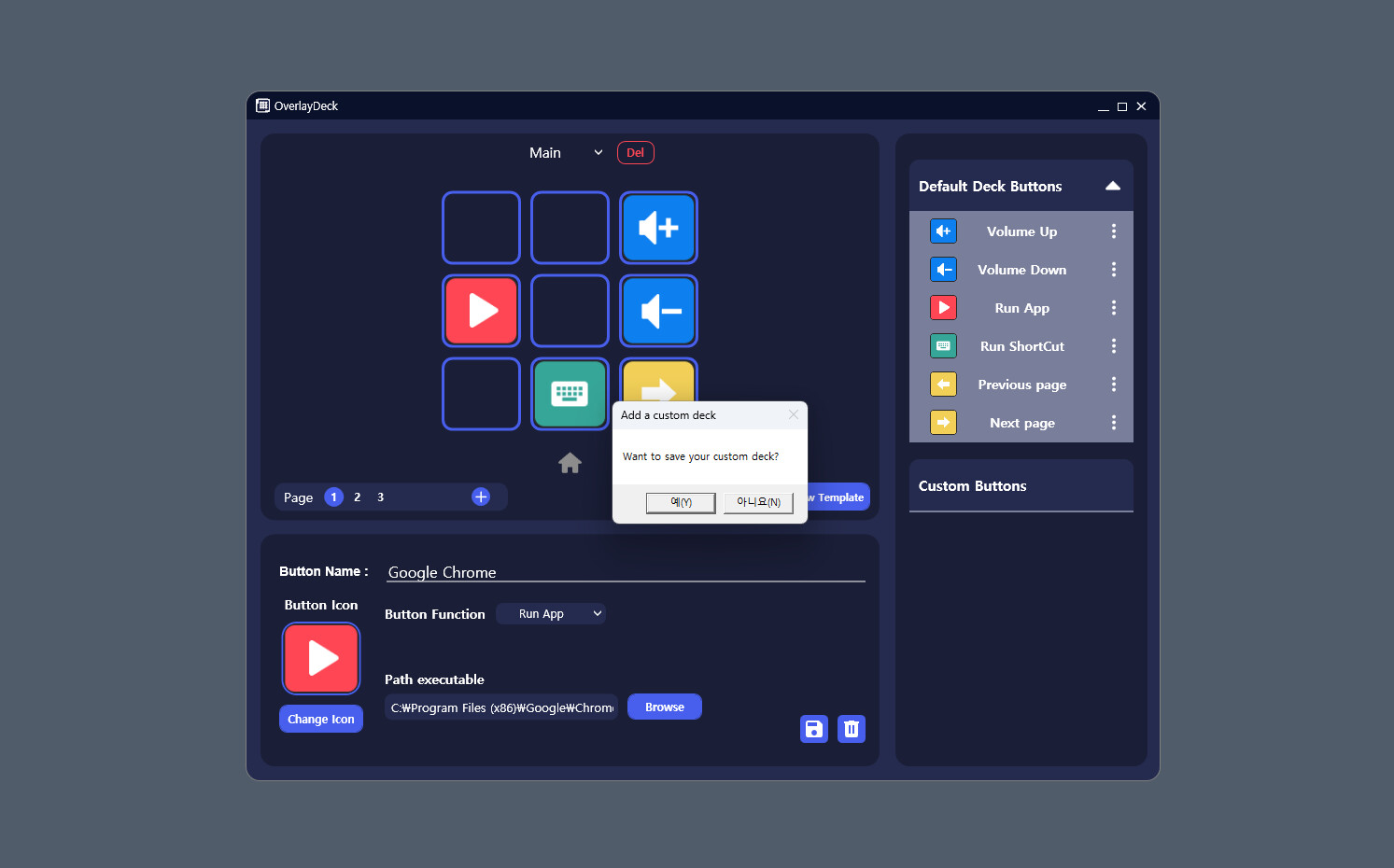Open the Button Function Run App dropdown

[x=551, y=613]
